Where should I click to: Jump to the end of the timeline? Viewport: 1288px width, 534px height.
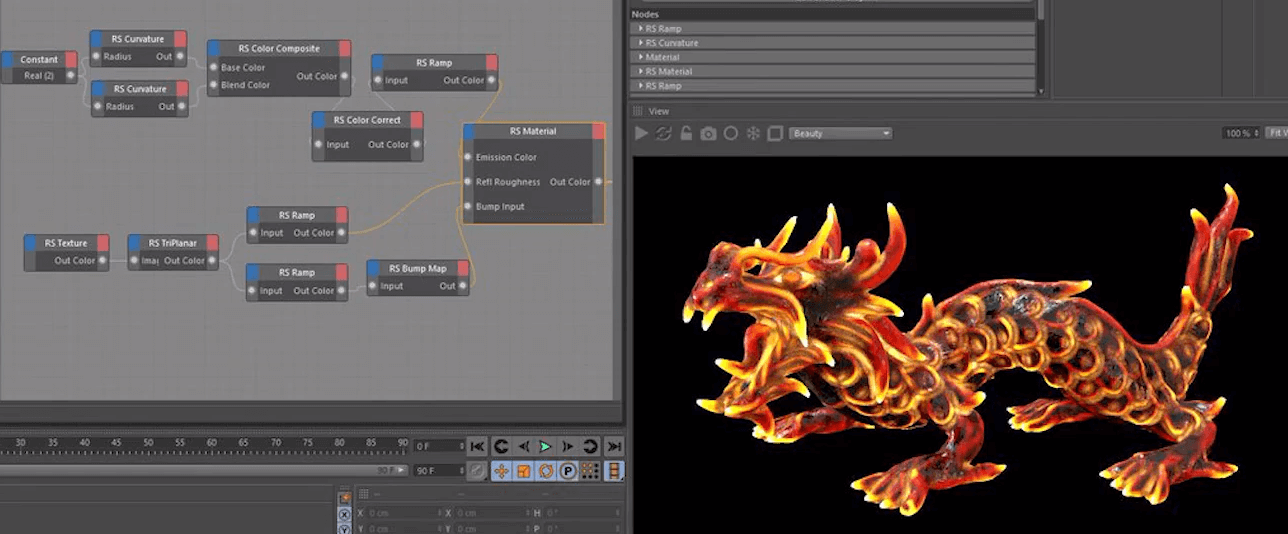[614, 446]
